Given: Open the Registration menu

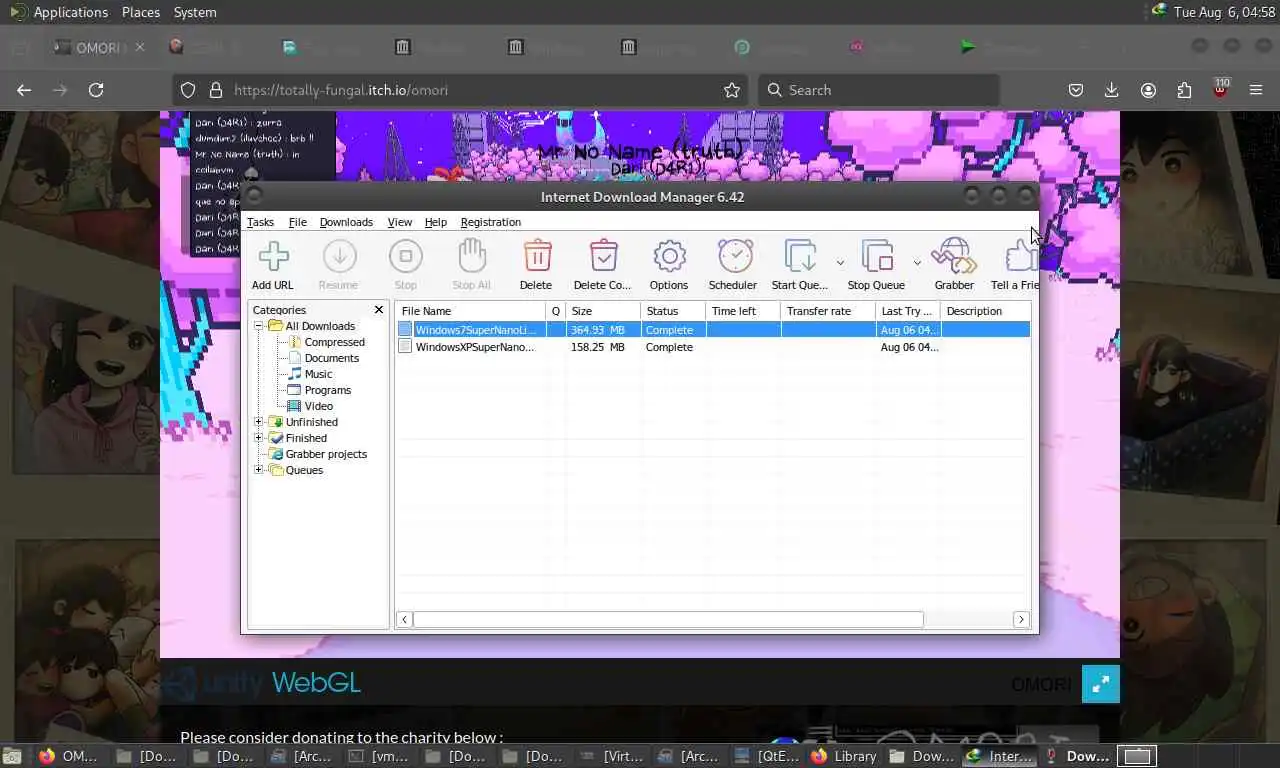Looking at the screenshot, I should click(490, 222).
